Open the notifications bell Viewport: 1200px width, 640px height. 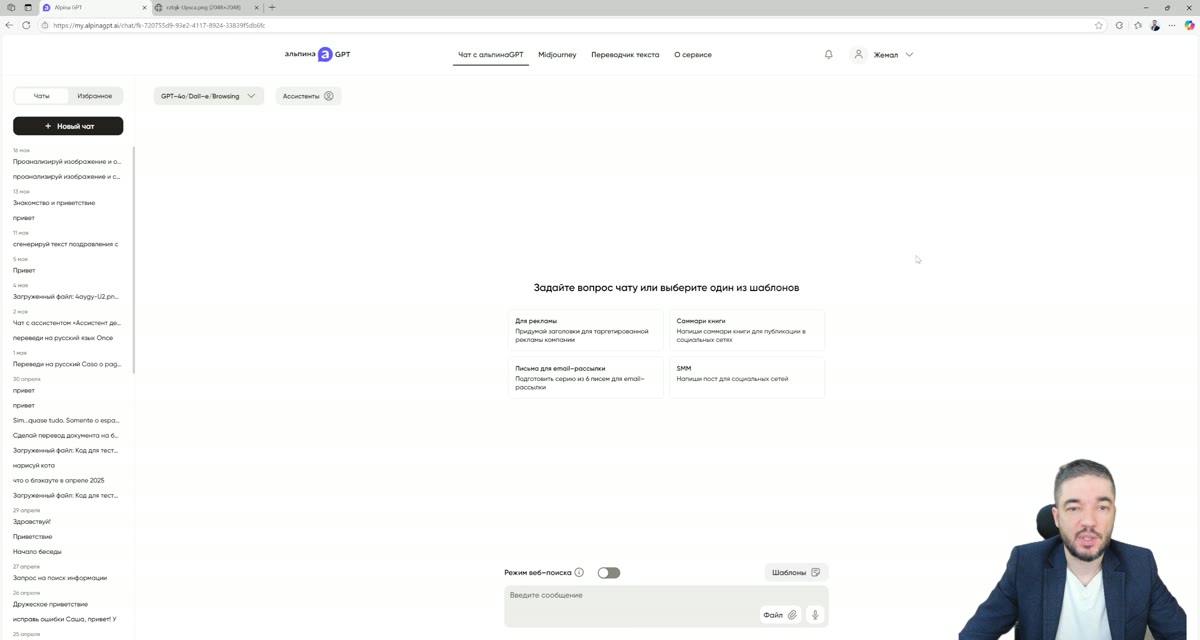[x=828, y=55]
